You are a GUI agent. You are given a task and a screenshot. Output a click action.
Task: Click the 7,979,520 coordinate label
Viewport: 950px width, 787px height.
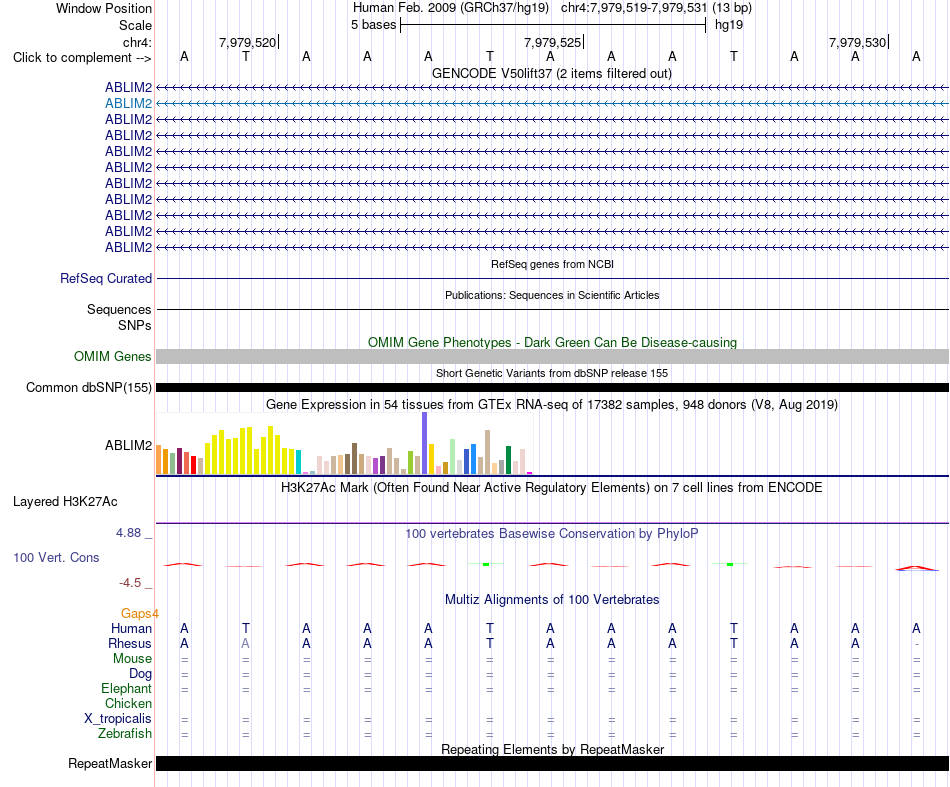[247, 42]
